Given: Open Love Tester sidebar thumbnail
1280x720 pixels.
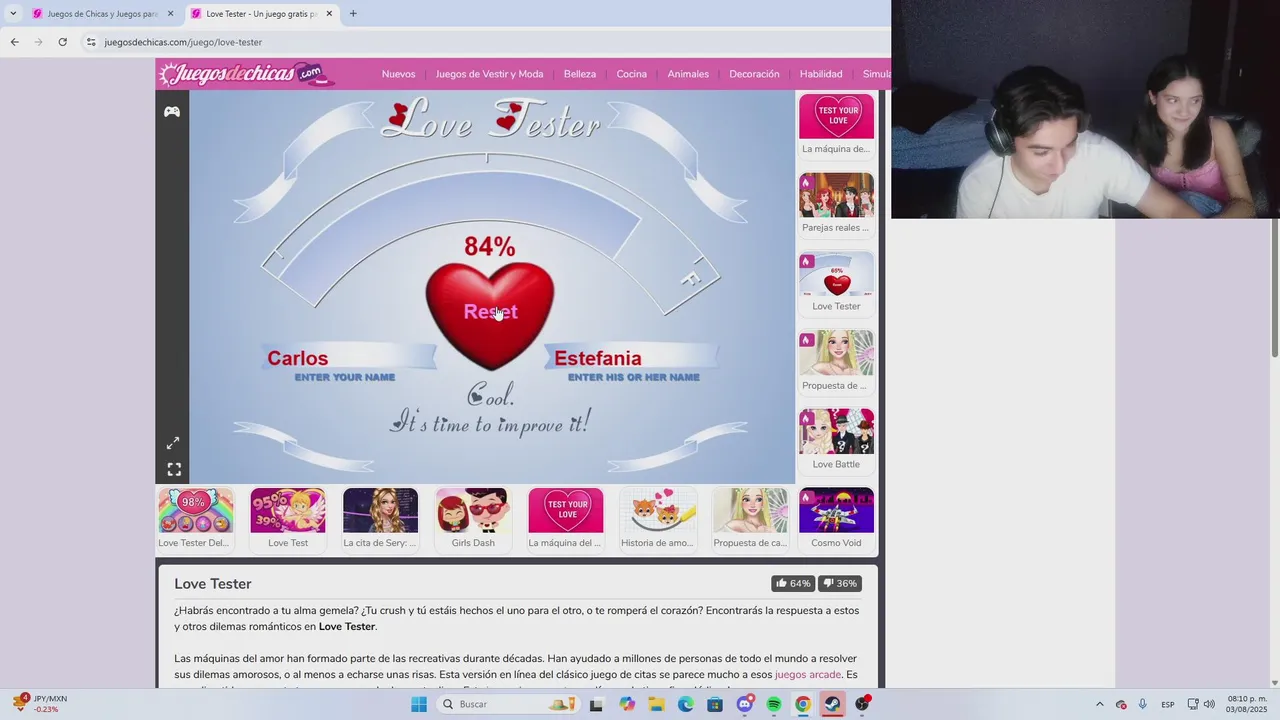Looking at the screenshot, I should pos(836,284).
